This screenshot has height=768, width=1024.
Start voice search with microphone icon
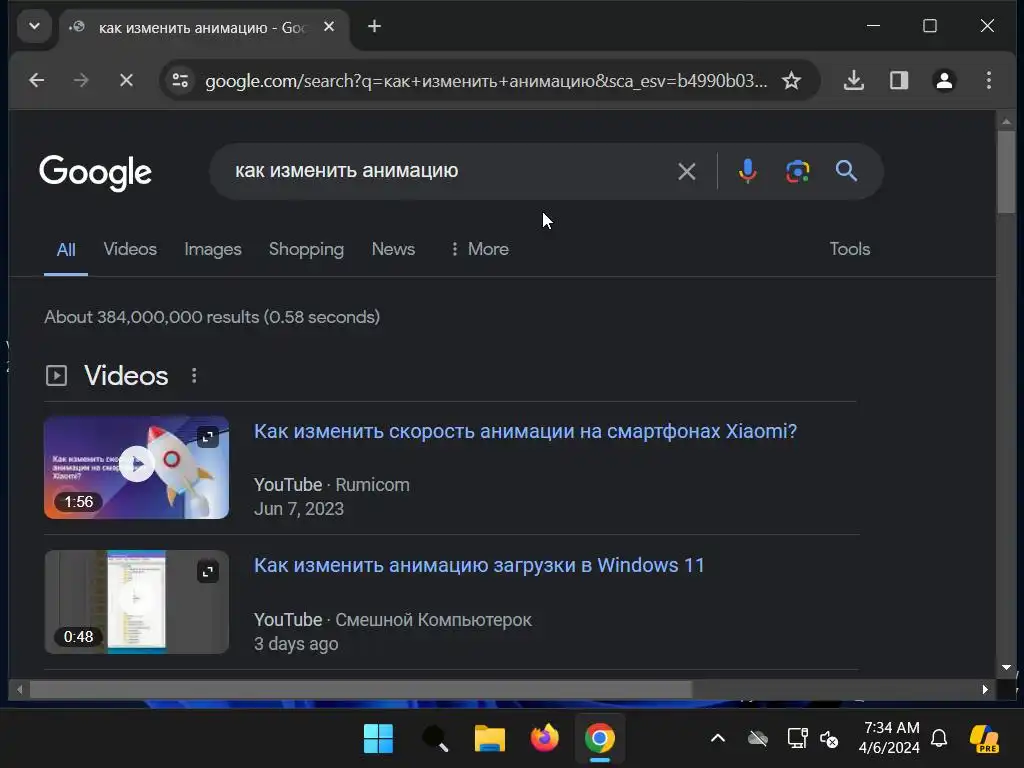click(x=748, y=171)
